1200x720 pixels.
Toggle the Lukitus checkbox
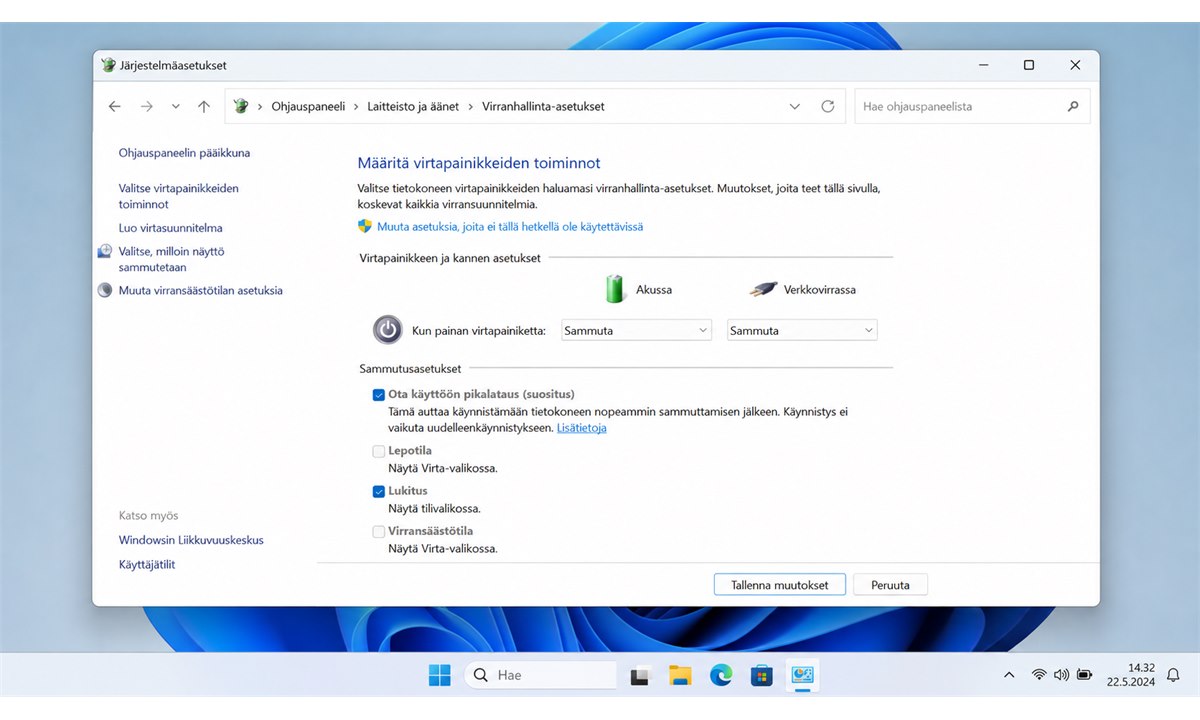click(x=379, y=492)
